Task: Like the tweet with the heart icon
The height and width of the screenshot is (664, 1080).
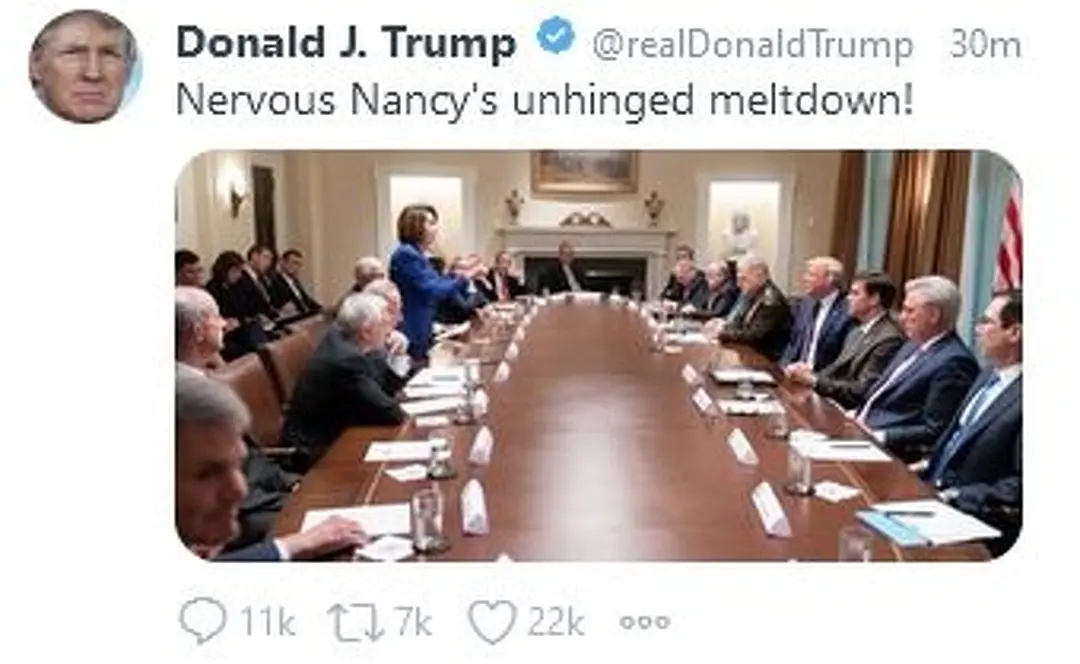Action: [492, 622]
